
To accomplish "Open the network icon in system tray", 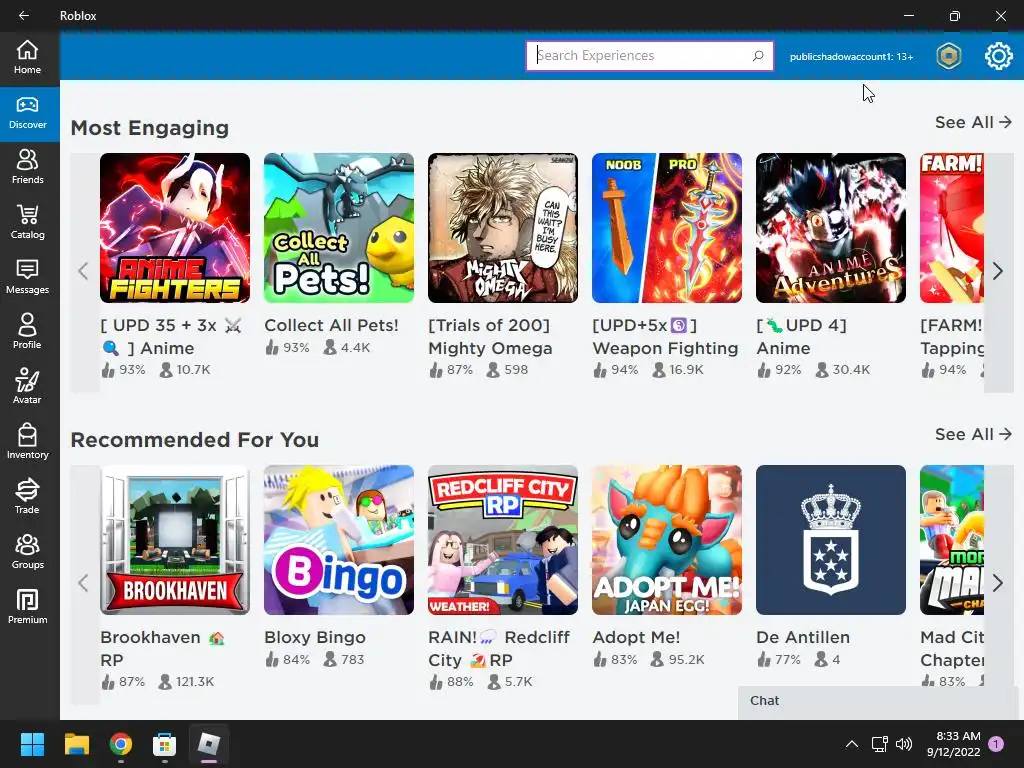I will point(879,744).
